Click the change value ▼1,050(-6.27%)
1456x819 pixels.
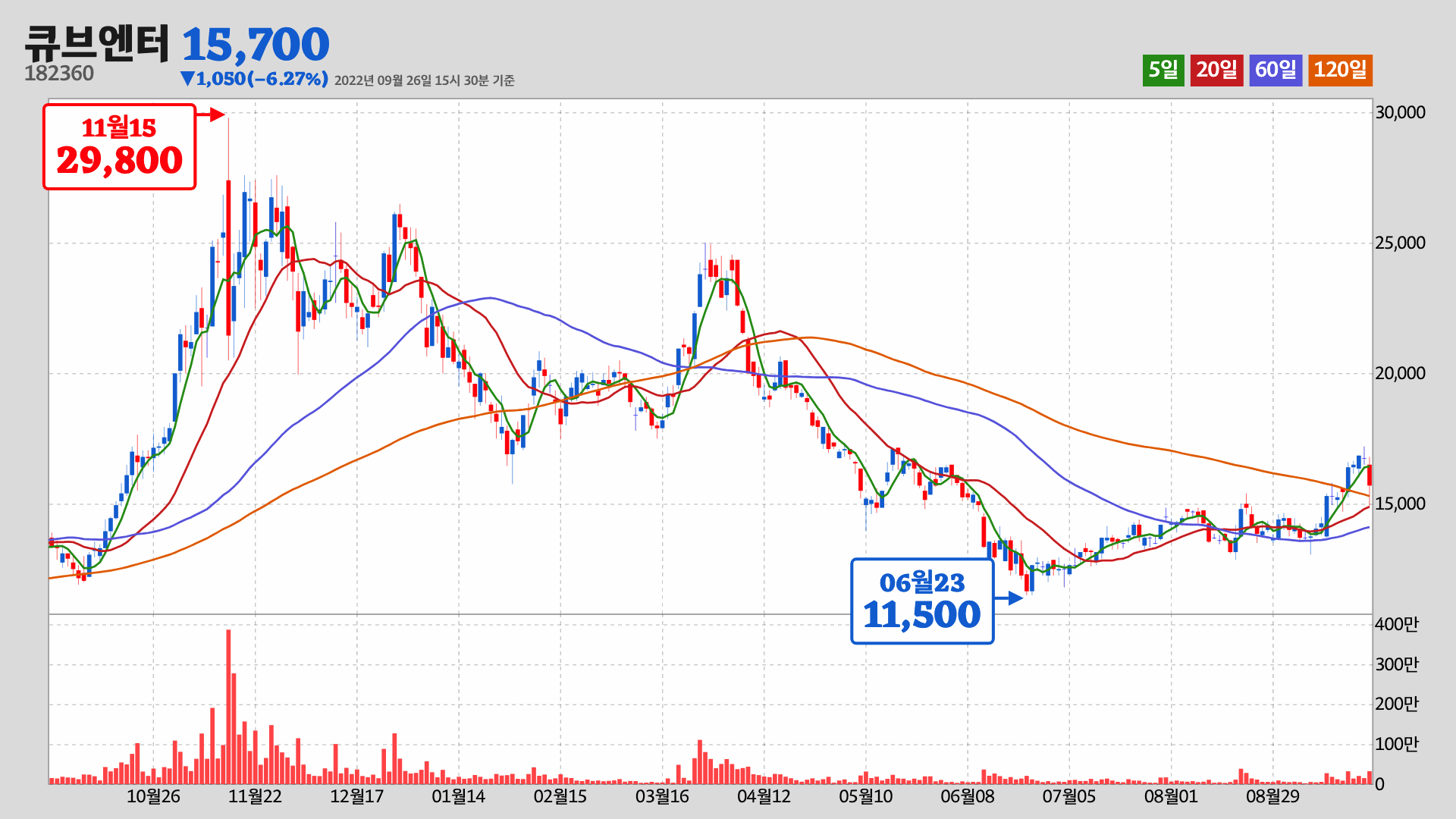tap(254, 79)
